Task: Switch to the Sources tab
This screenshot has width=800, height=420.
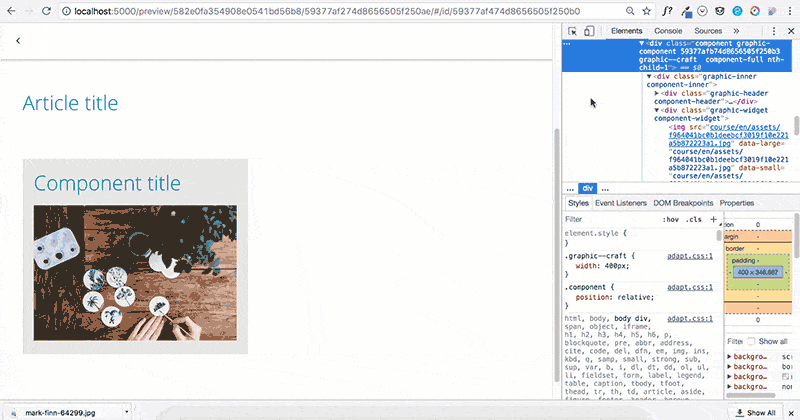Action: click(708, 31)
